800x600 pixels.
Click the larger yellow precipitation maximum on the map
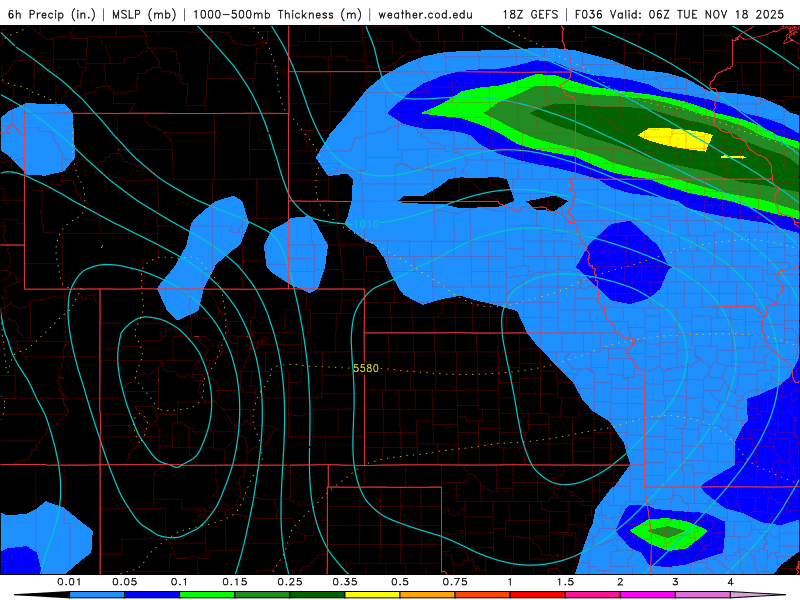point(675,139)
